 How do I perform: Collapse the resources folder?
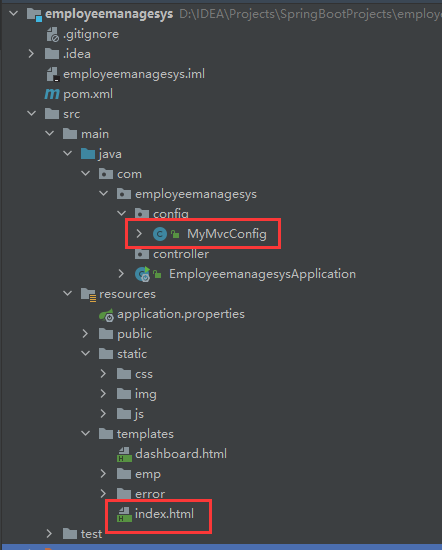[67, 294]
